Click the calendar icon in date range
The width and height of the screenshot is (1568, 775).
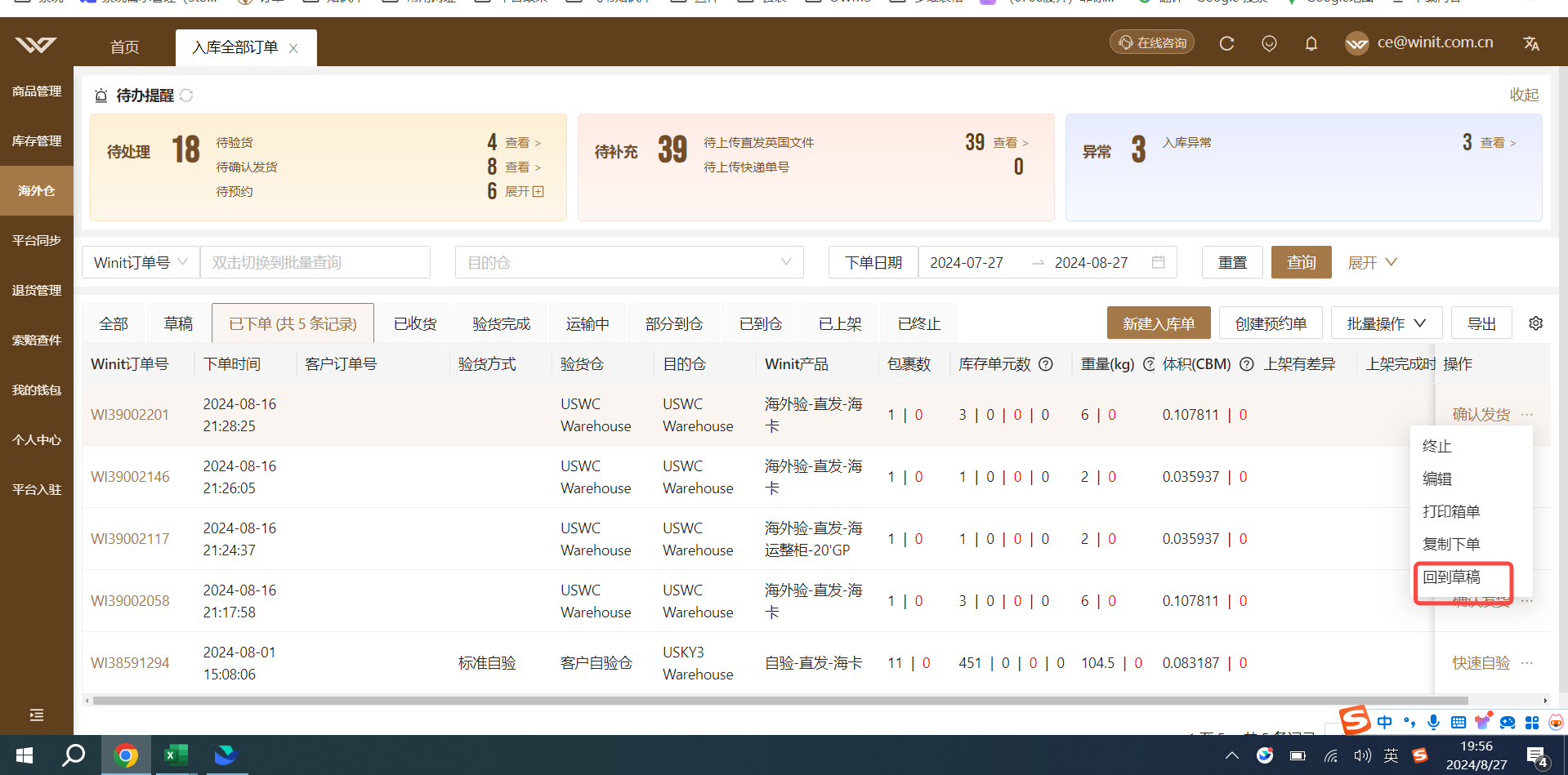[1158, 262]
